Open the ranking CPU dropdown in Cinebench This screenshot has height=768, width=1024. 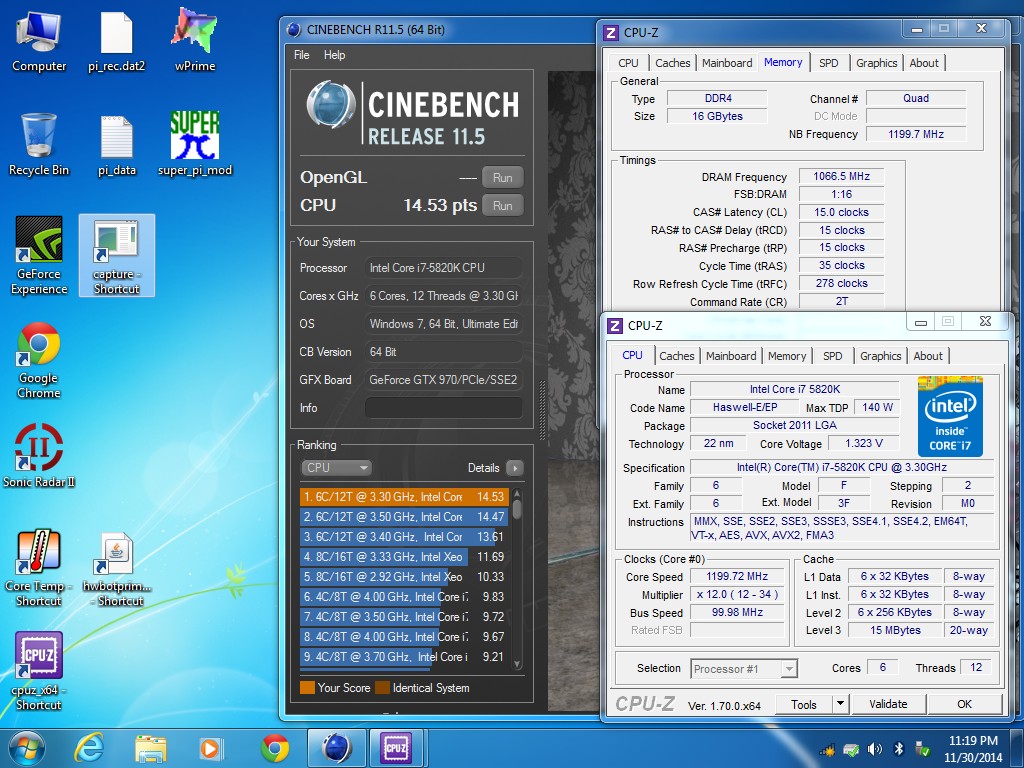pos(336,468)
